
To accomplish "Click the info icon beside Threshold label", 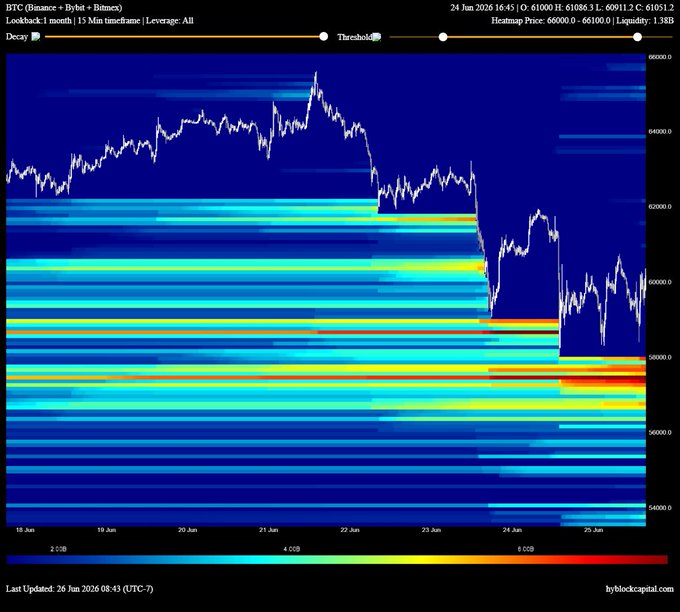I will coord(377,37).
